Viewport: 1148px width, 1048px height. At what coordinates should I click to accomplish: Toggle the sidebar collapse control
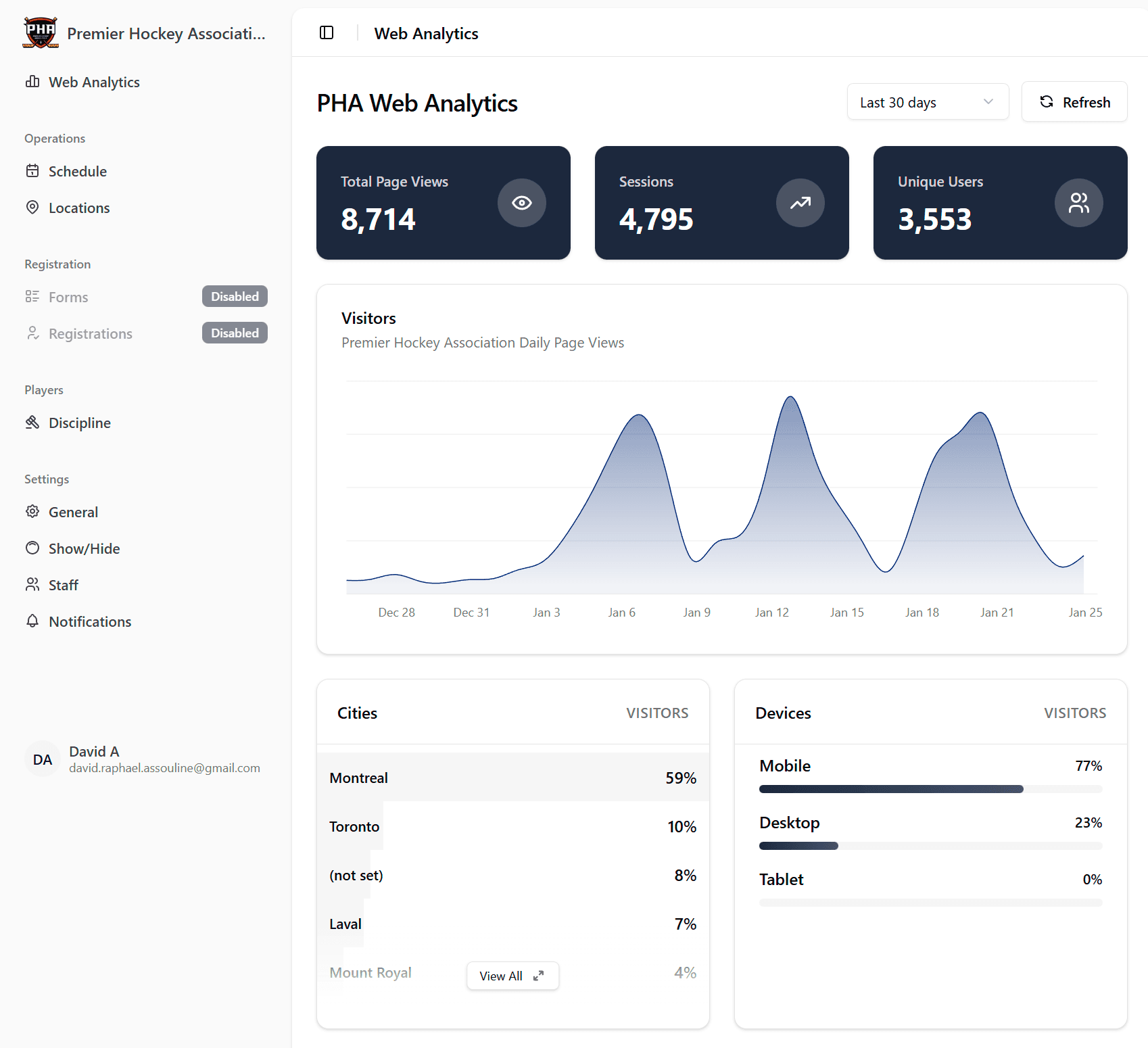coord(327,32)
